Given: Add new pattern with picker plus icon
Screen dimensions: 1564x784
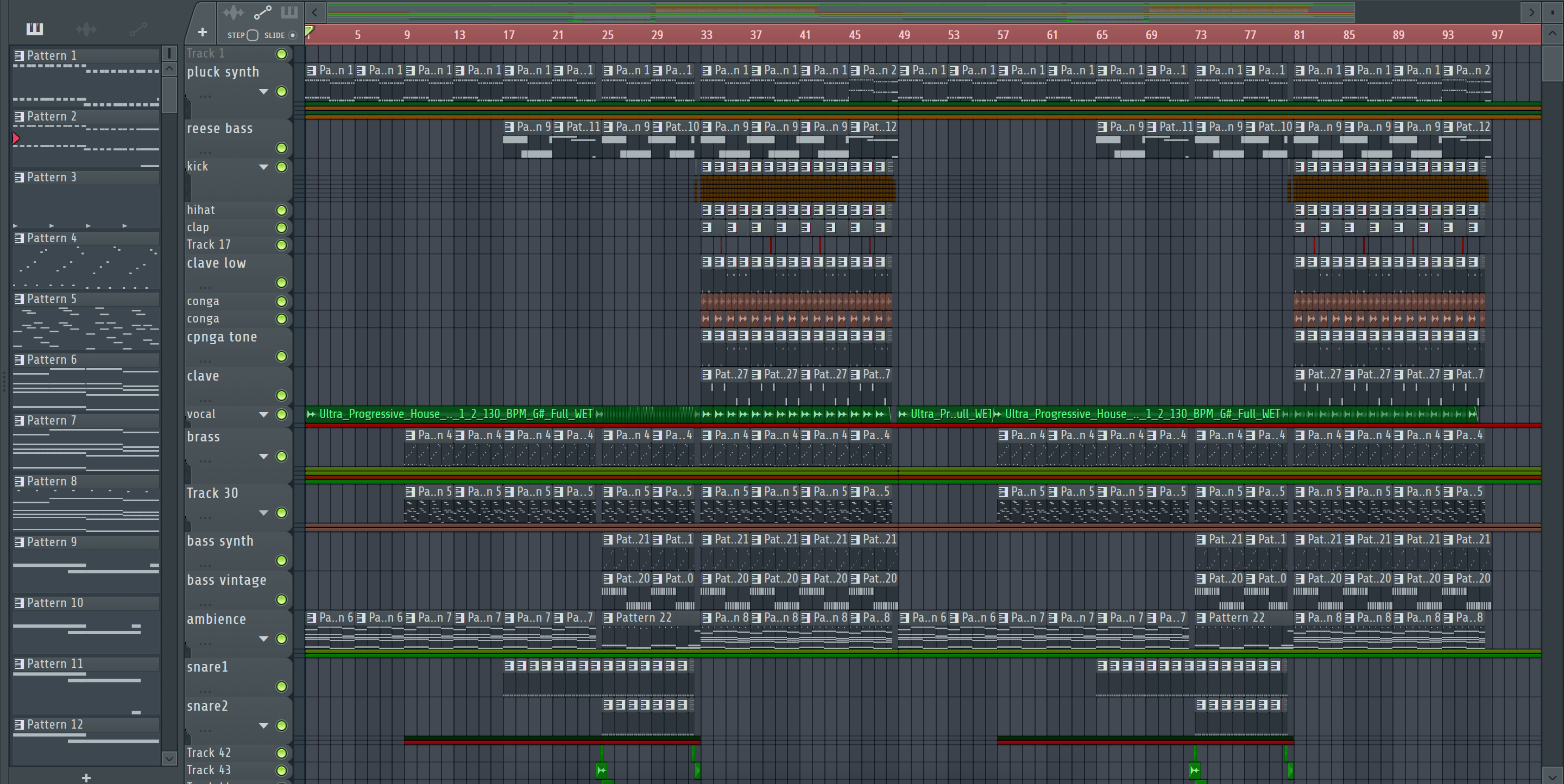Looking at the screenshot, I should pos(86,777).
